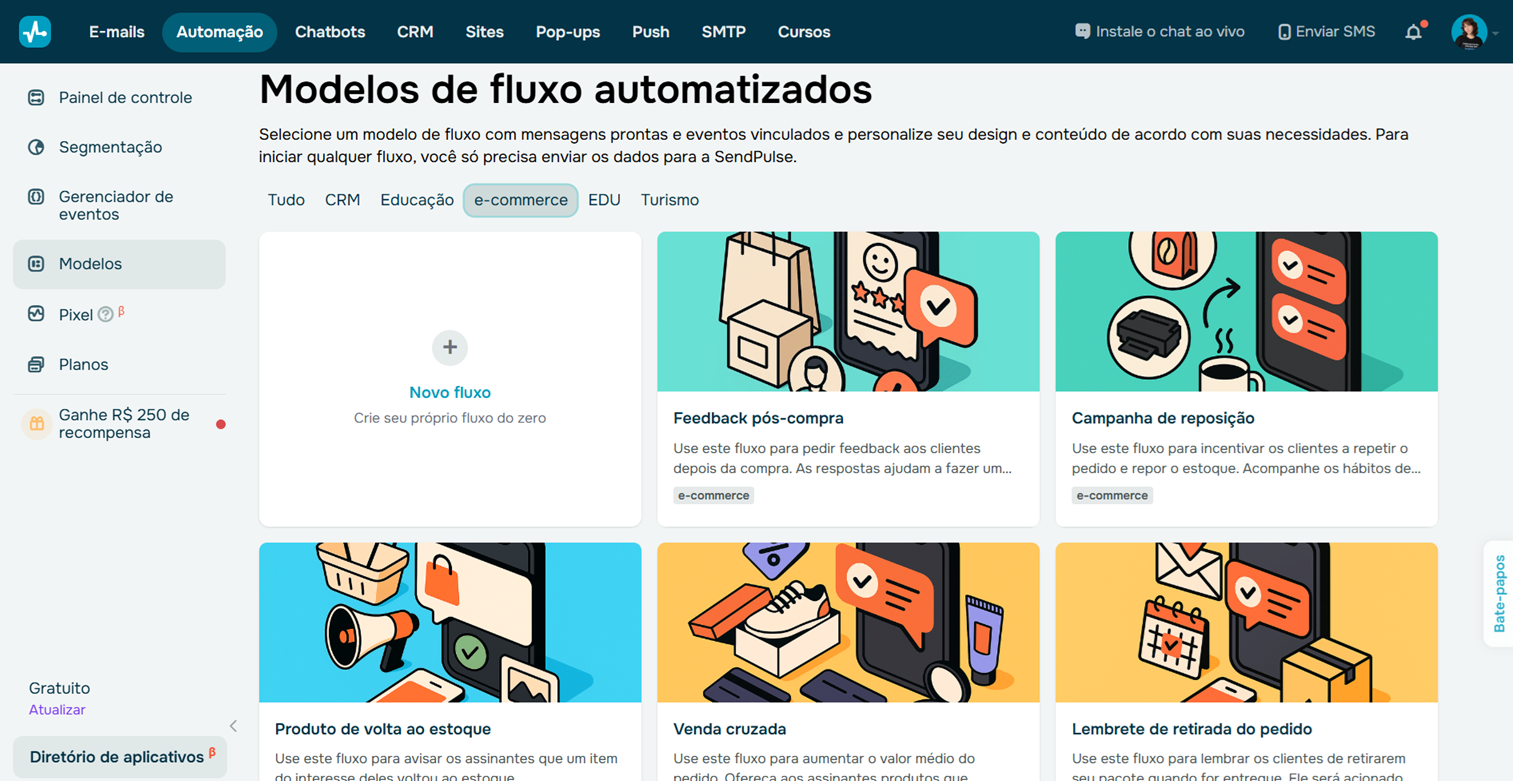Click the live chat icon beside Instale o chat
1513x781 pixels.
point(1082,32)
